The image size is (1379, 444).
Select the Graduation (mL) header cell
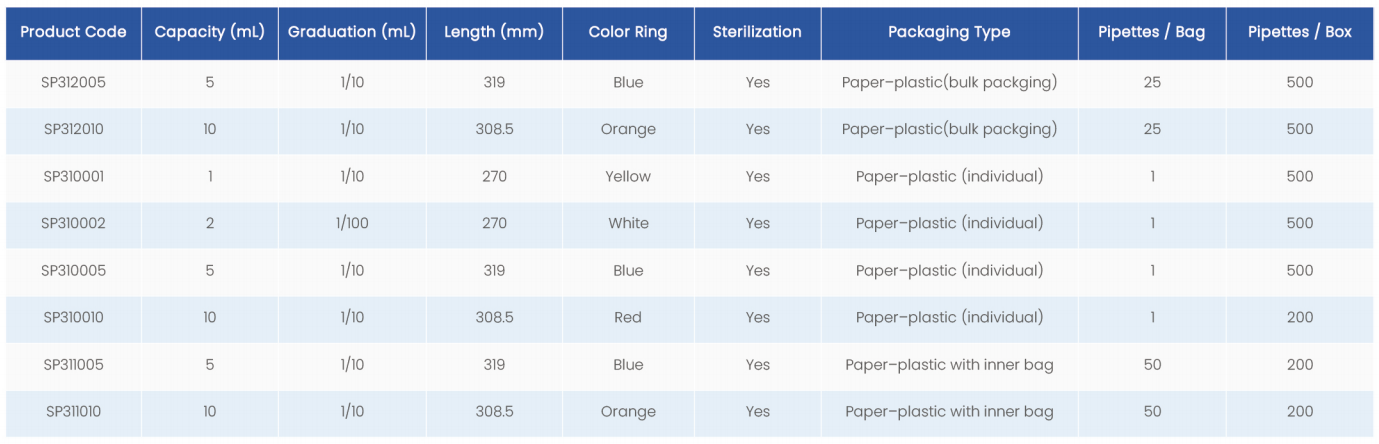(352, 32)
